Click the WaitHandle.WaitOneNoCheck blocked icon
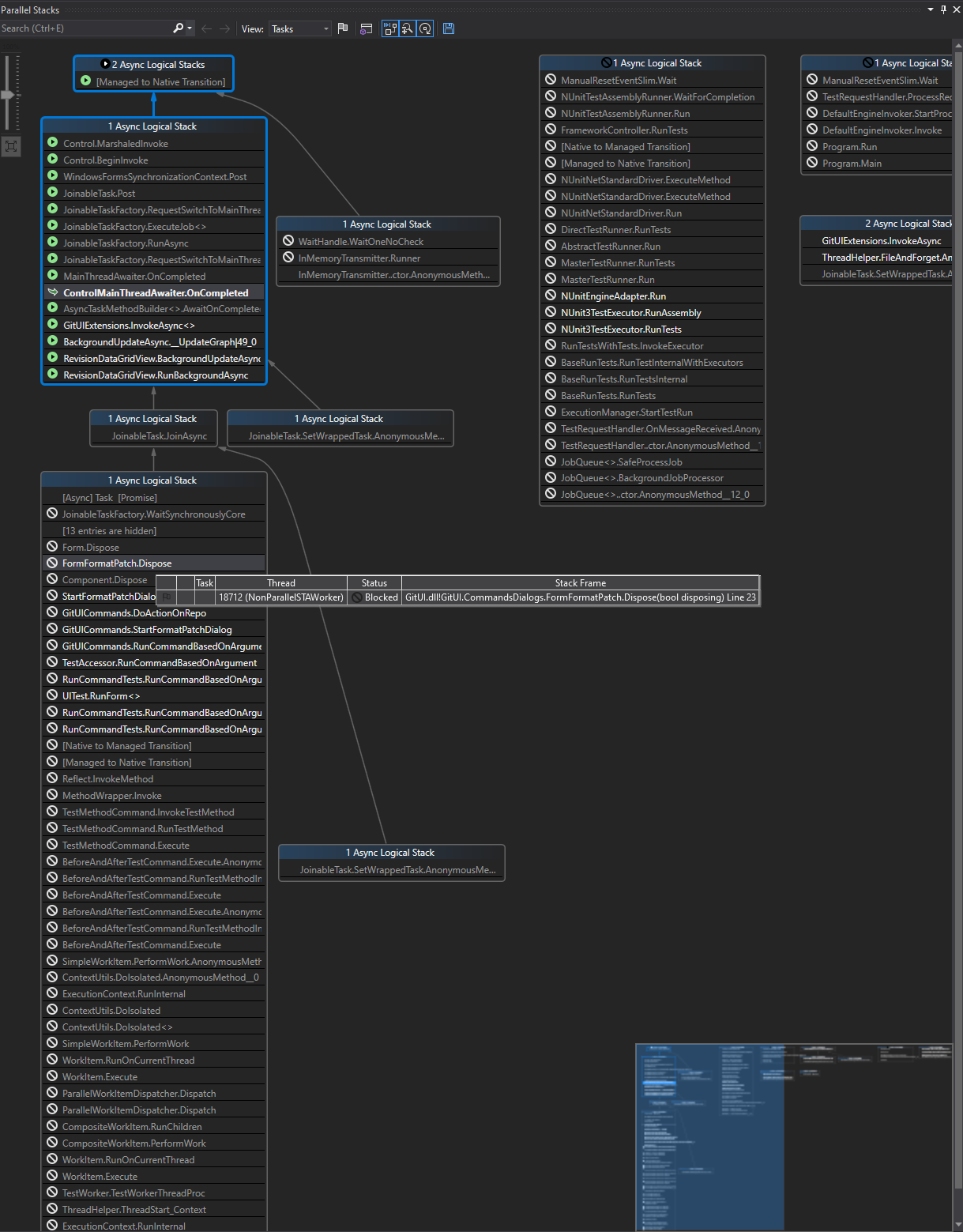Screen dimensions: 963x1232 [288, 241]
